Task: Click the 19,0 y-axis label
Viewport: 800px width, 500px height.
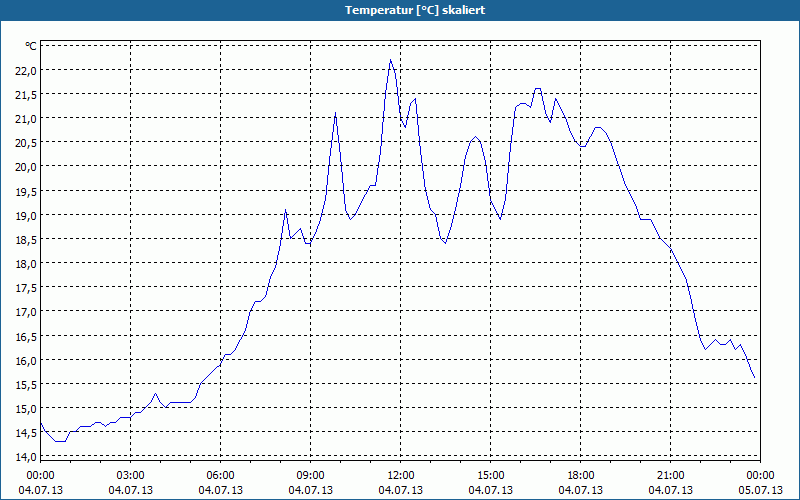Action: pos(26,215)
